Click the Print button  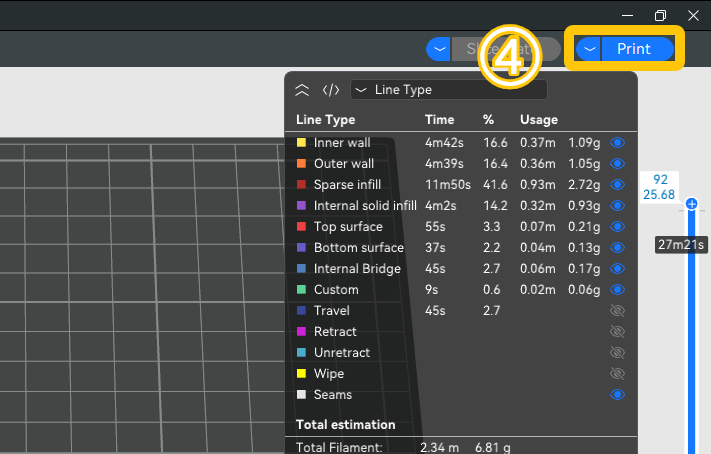tap(638, 49)
